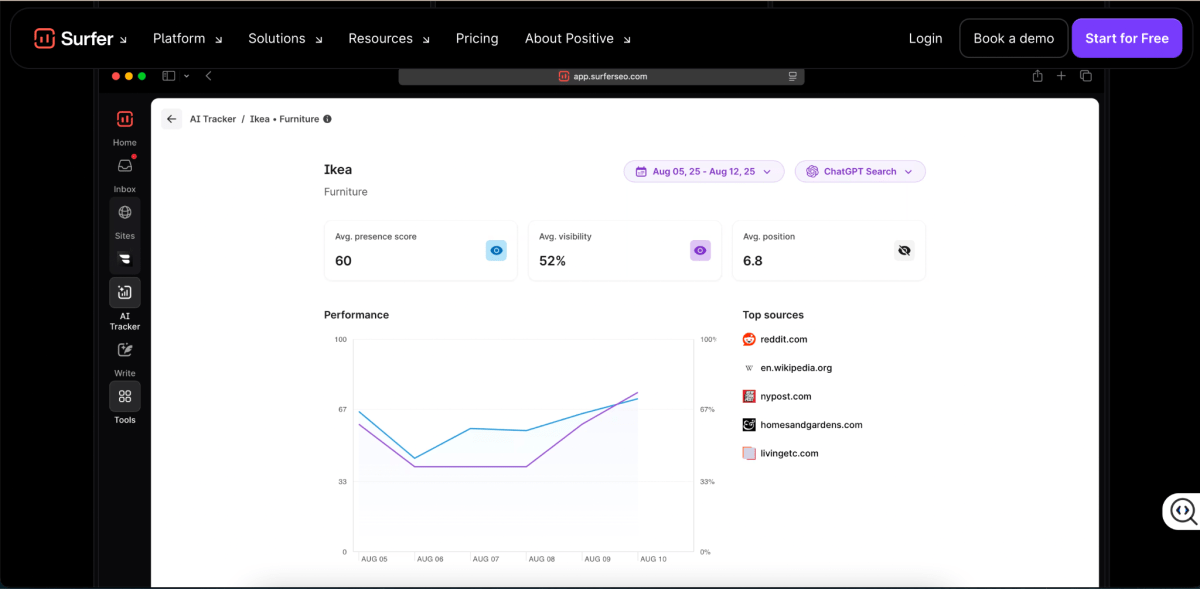1200x589 pixels.
Task: Click the back arrow beside AI Tracker breadcrumb
Action: 172,119
